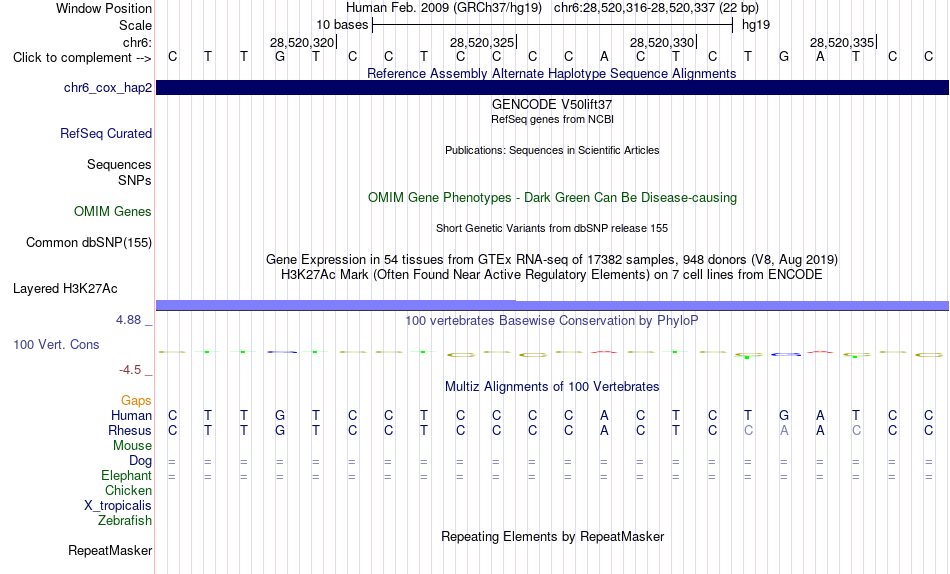Viewport: 950px width, 574px height.
Task: Open 'Repeating Elements by RepeatMasker' title
Action: (552, 537)
